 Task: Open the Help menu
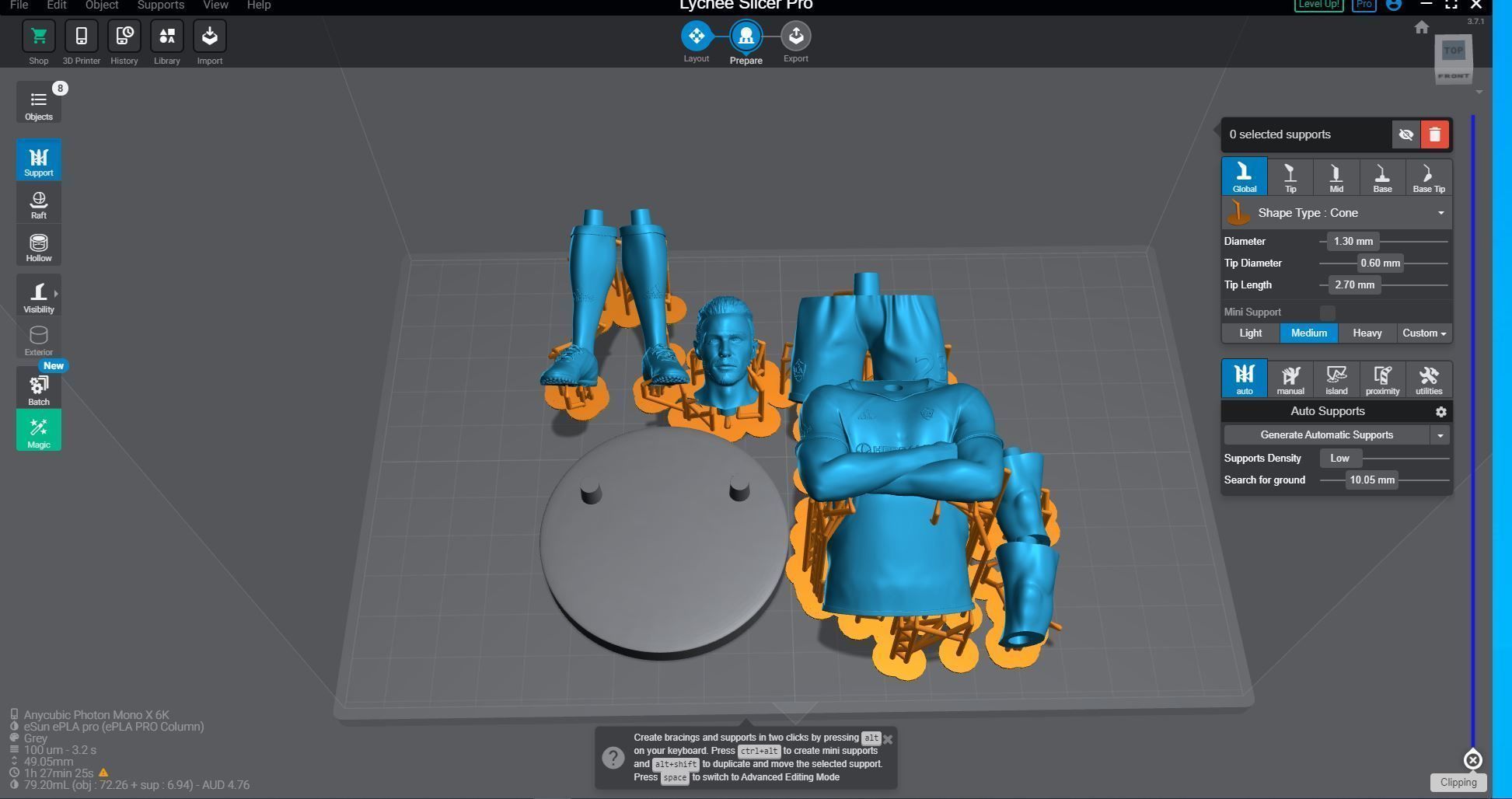259,5
